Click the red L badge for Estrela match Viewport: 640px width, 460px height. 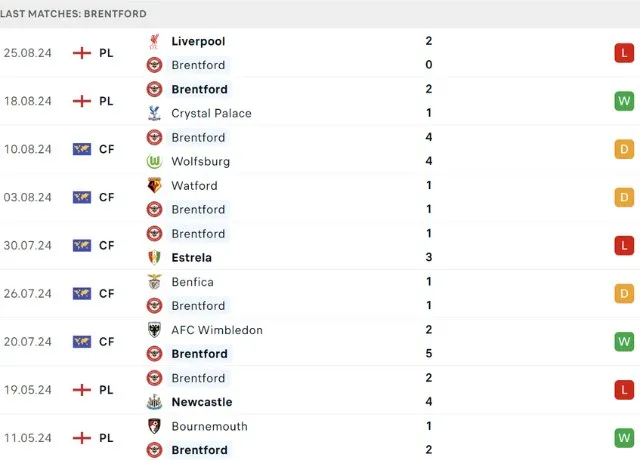point(624,245)
